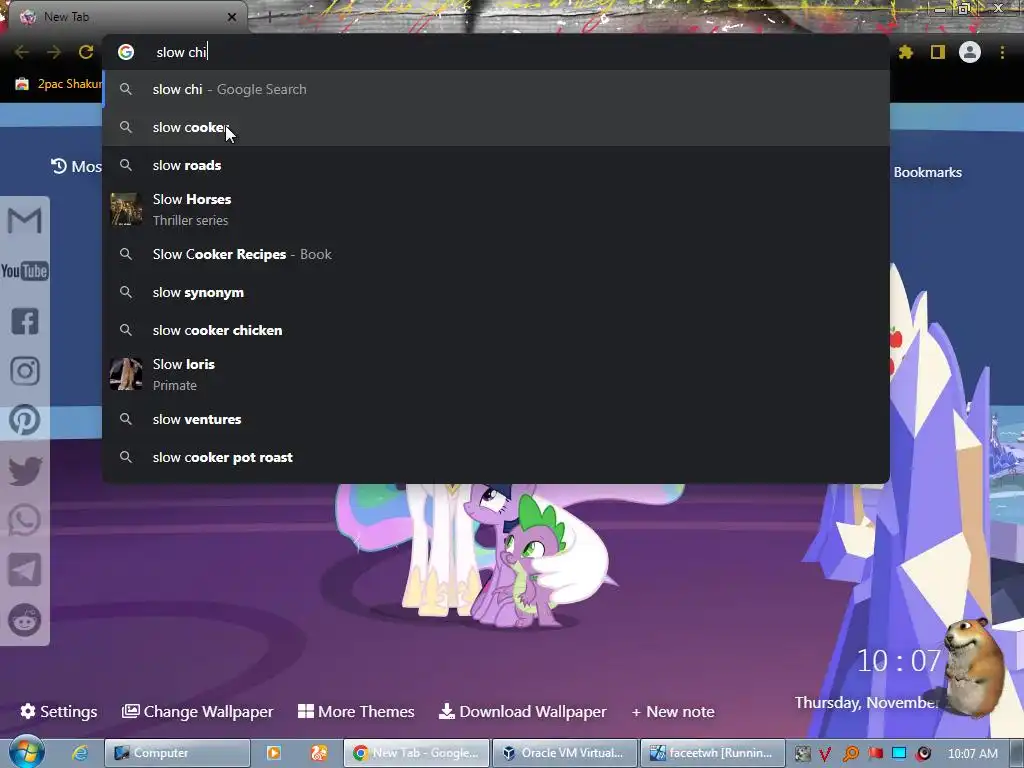Screen dimensions: 1024x768
Task: Open Settings on the new tab page
Action: coord(59,711)
